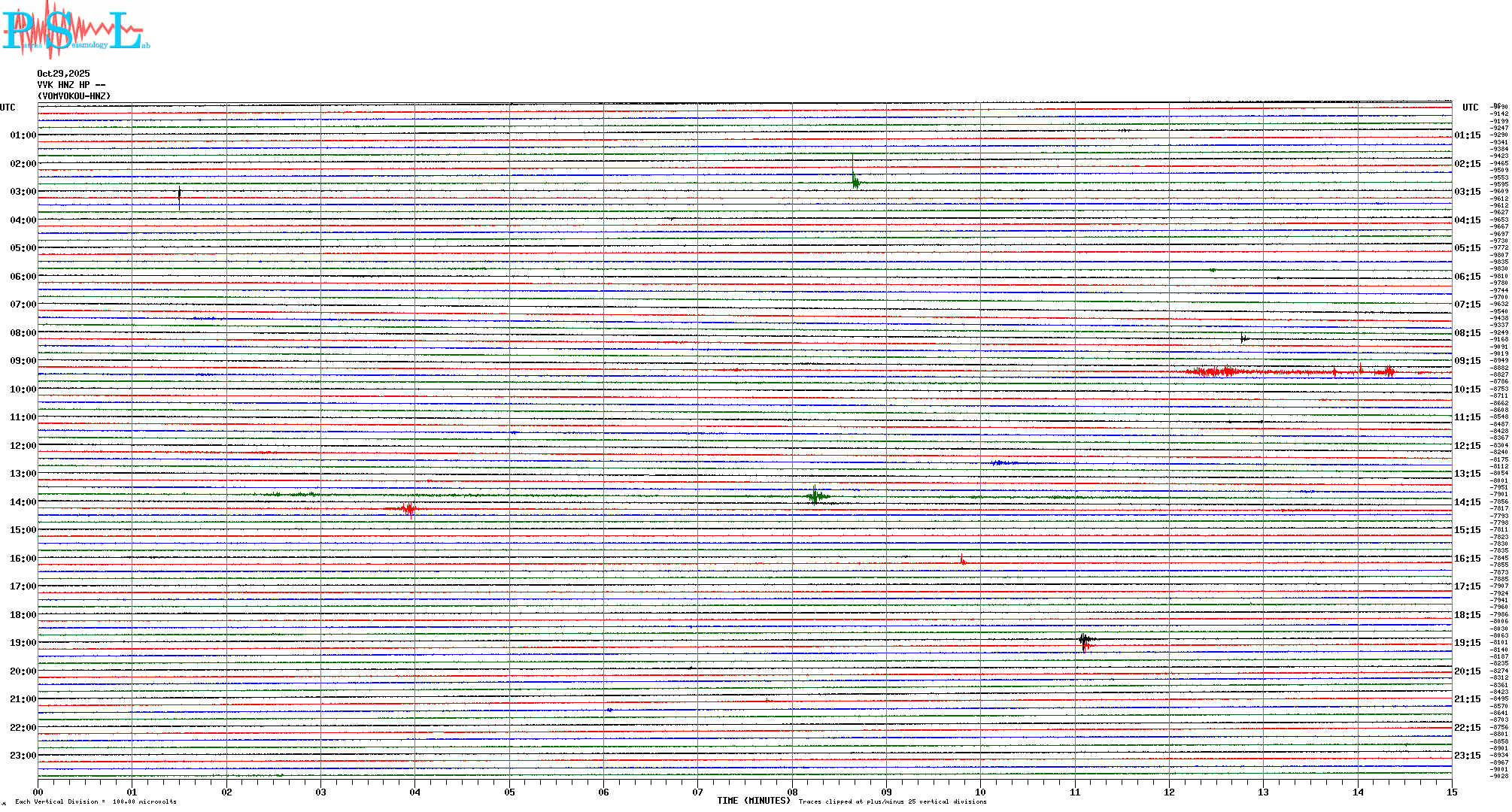1512x812 pixels.
Task: Click the green event near 13:45 trace
Action: (x=816, y=495)
